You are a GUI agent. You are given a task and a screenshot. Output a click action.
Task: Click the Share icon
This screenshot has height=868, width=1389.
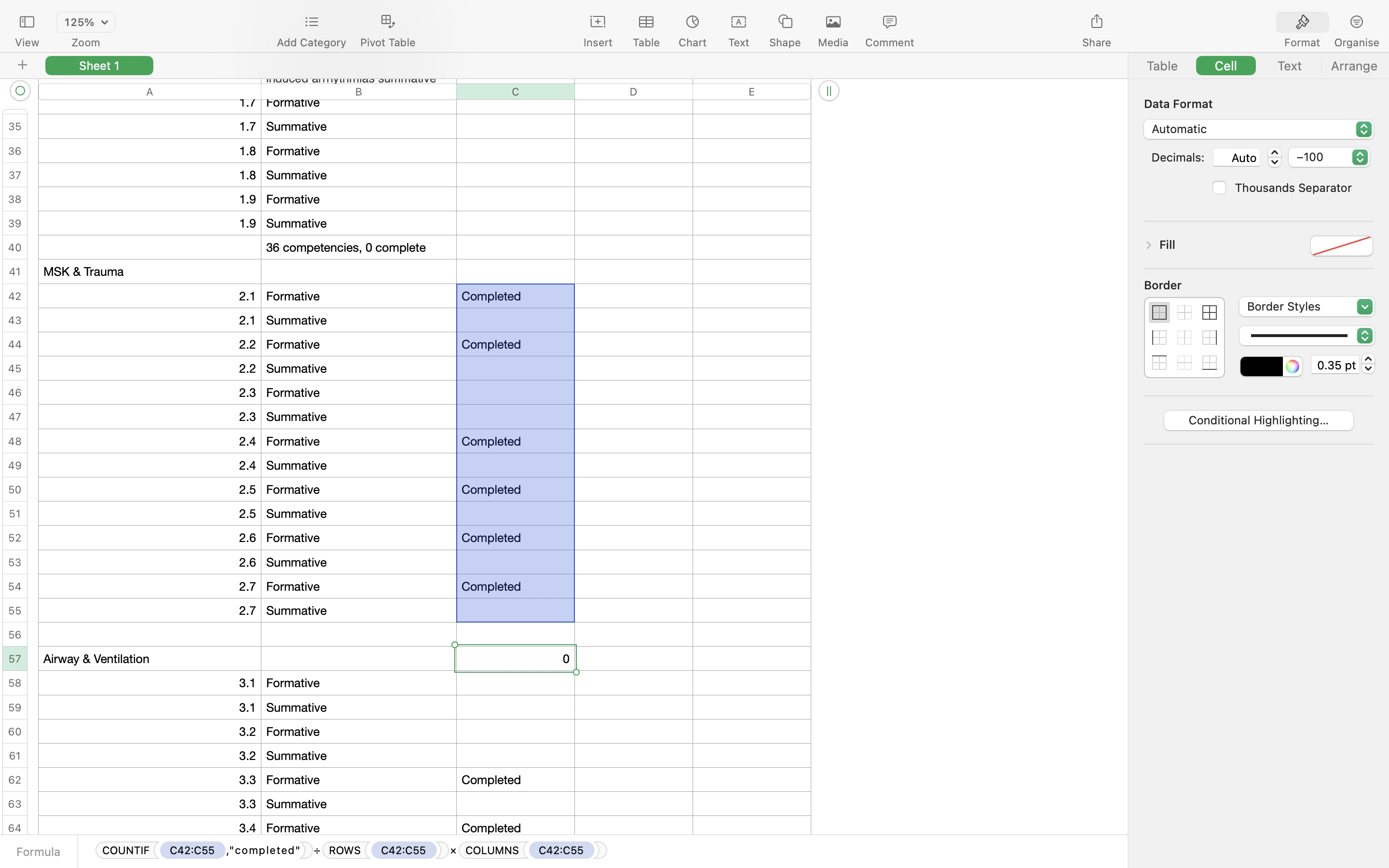click(x=1096, y=22)
